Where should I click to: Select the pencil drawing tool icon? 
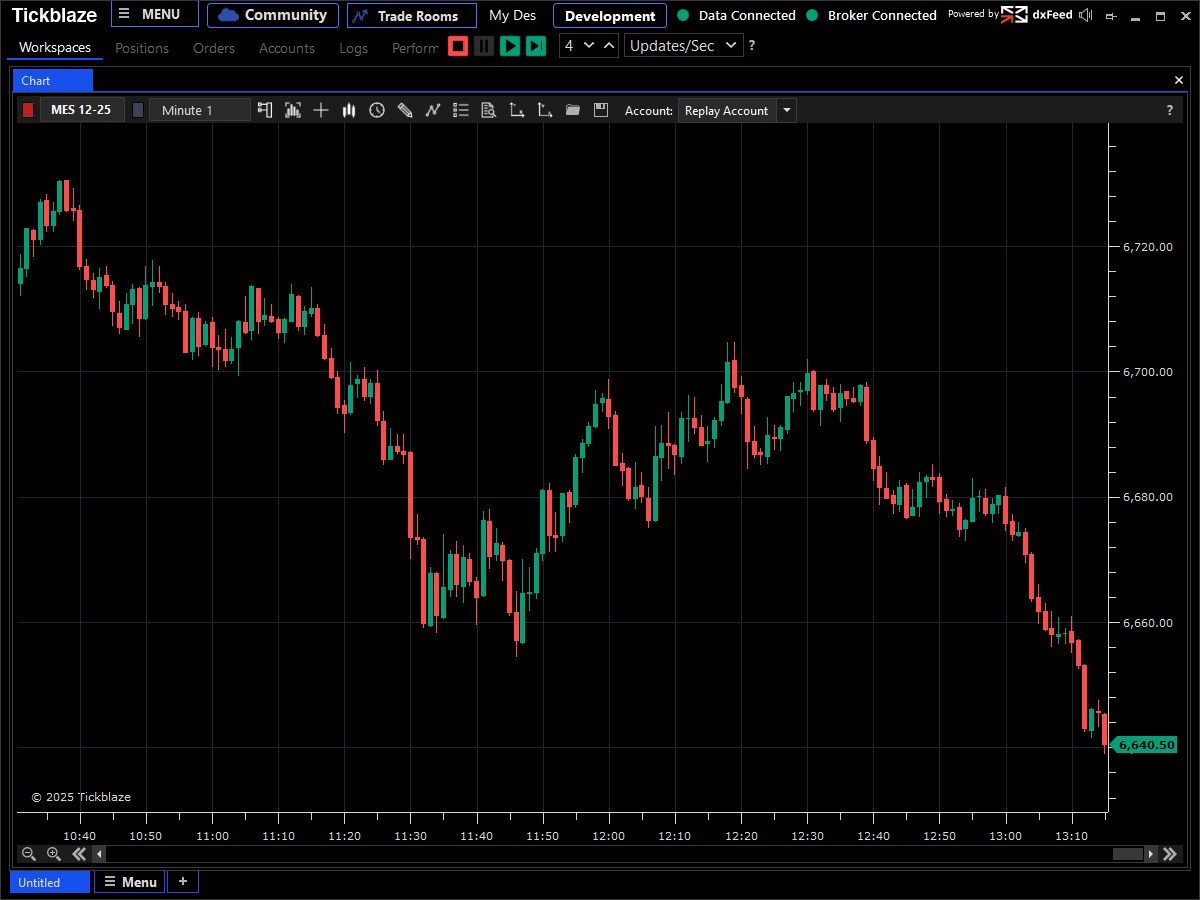tap(405, 110)
